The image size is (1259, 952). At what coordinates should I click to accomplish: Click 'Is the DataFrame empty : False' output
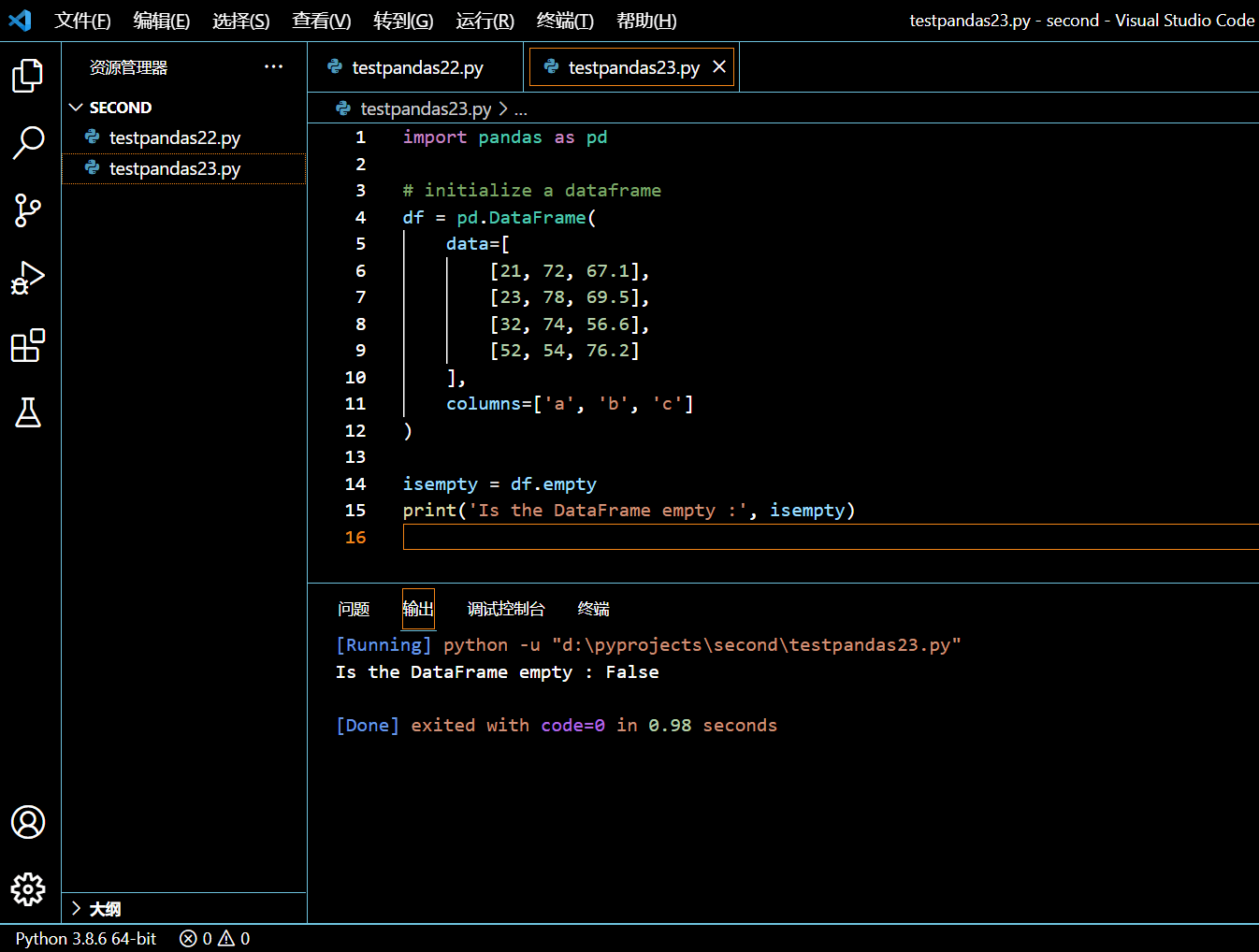coord(498,671)
